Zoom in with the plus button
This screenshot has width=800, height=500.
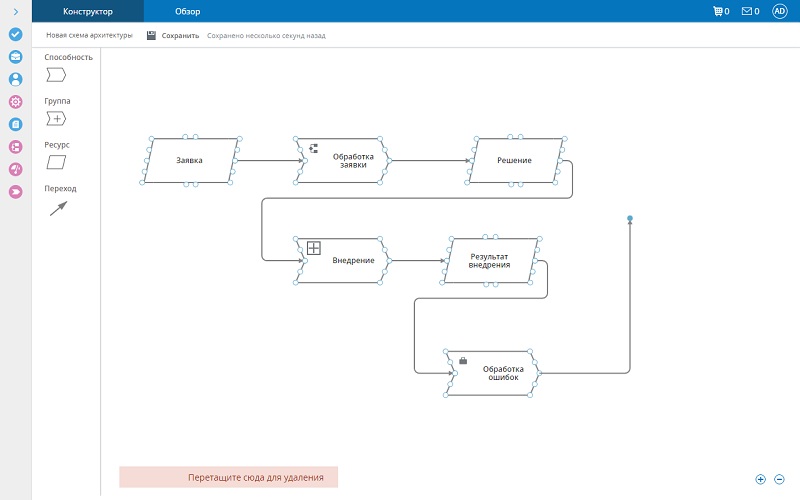(x=761, y=479)
